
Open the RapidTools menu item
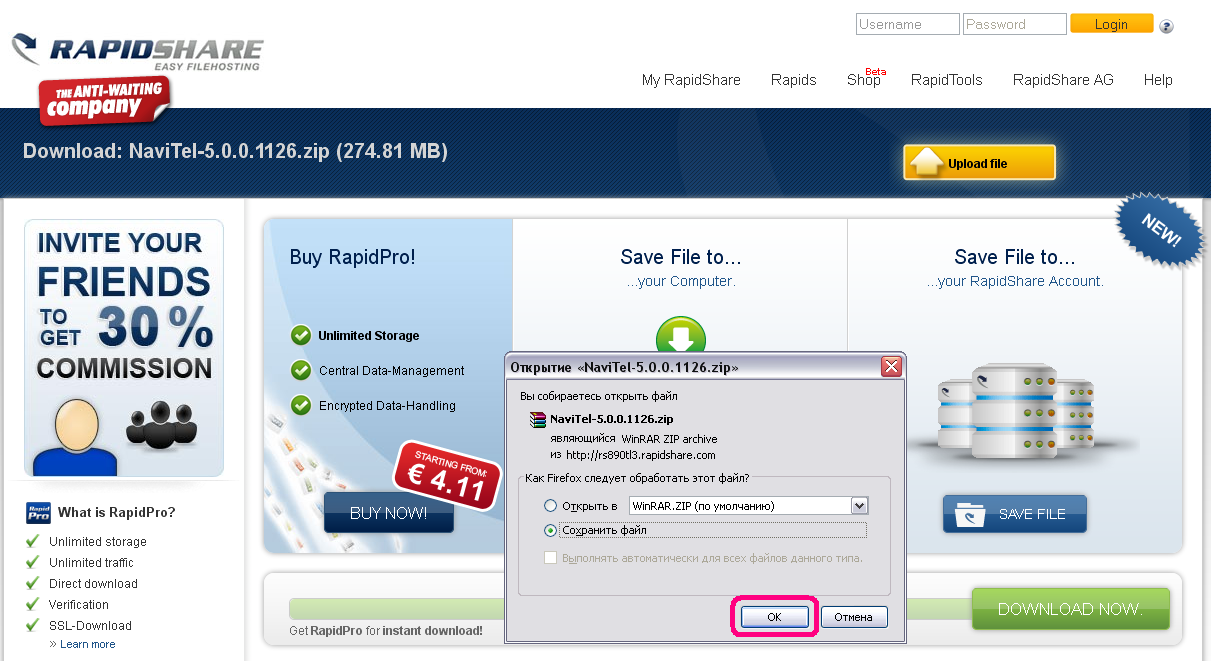click(x=946, y=80)
